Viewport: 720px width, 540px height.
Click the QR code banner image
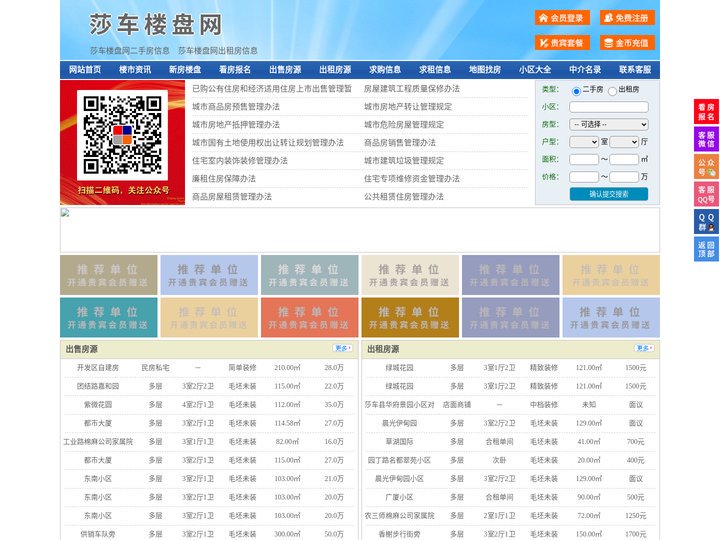tap(123, 142)
